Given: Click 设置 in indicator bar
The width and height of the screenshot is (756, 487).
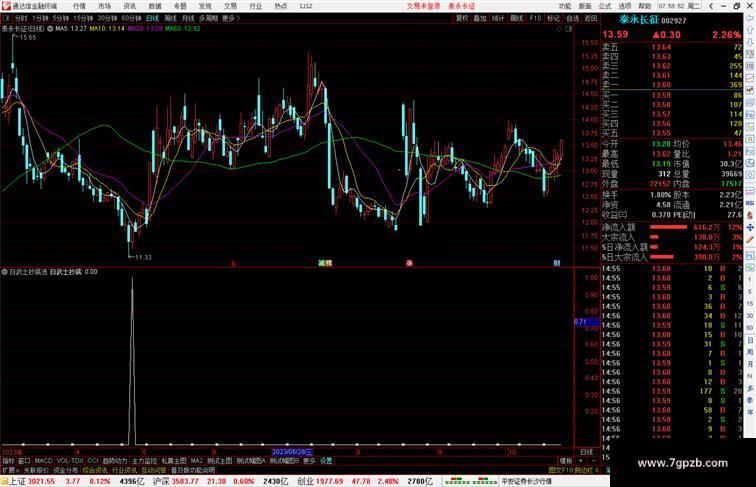Looking at the screenshot, I should pyautogui.click(x=326, y=461).
